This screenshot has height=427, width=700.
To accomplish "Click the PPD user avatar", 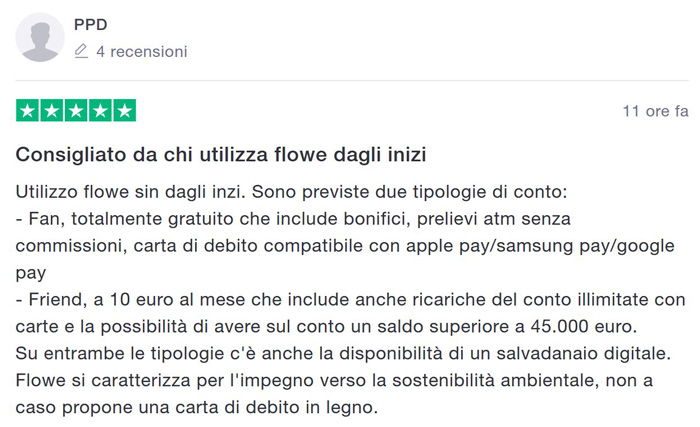I will (40, 38).
